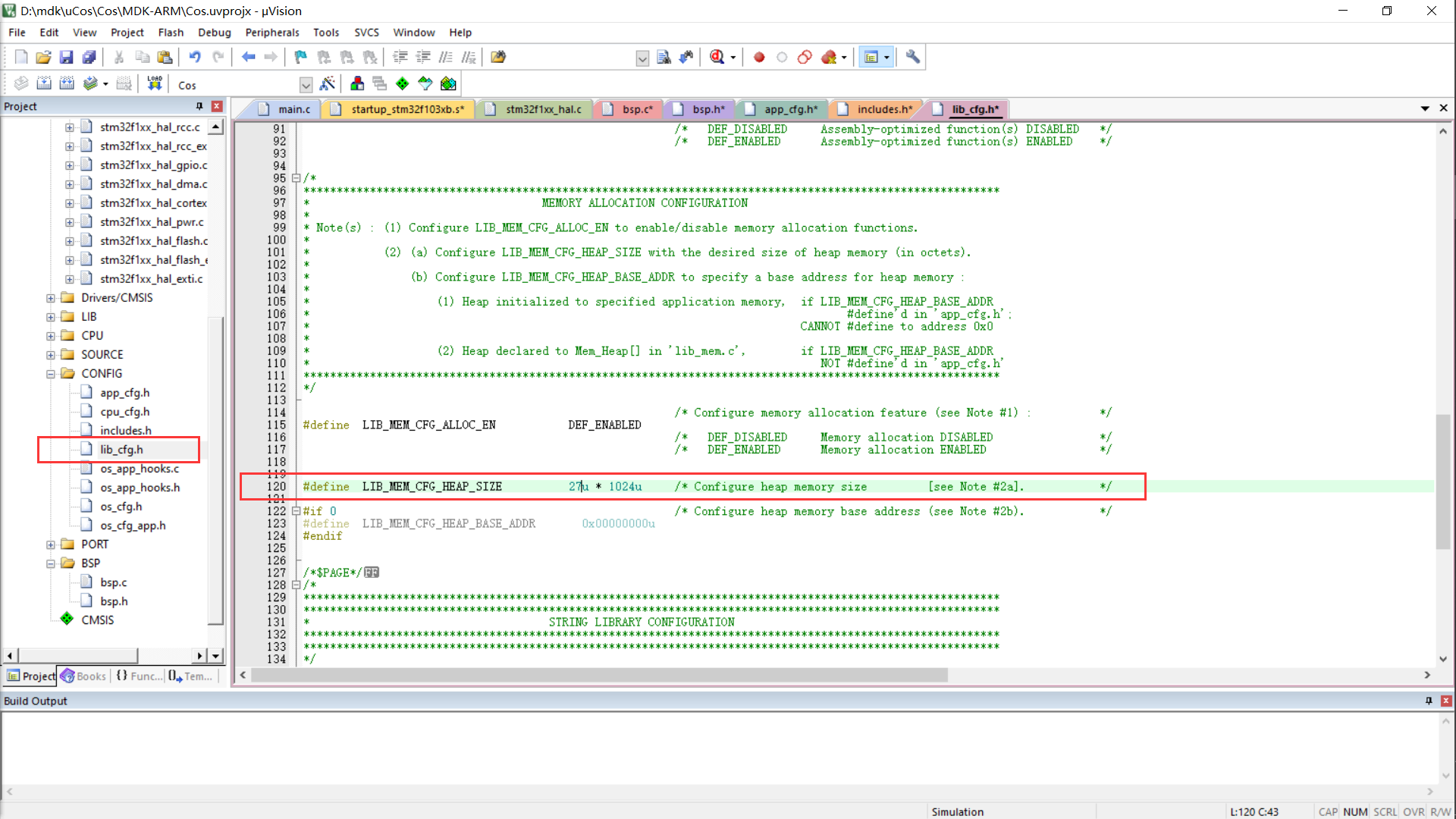Open Options for Target wand icon
The width and height of the screenshot is (1456, 819).
pyautogui.click(x=328, y=83)
